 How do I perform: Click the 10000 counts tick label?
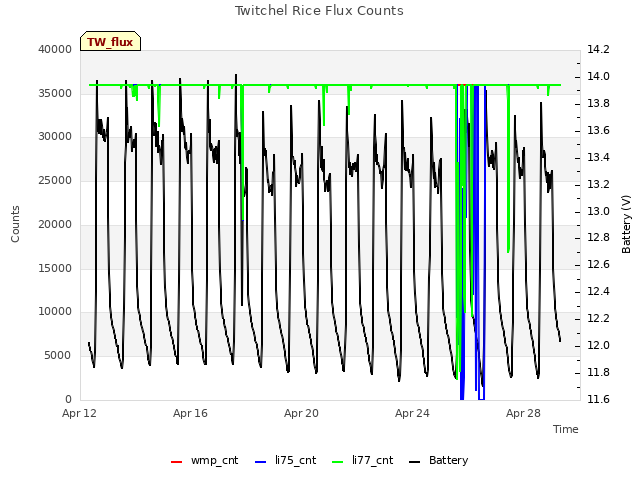(55, 311)
